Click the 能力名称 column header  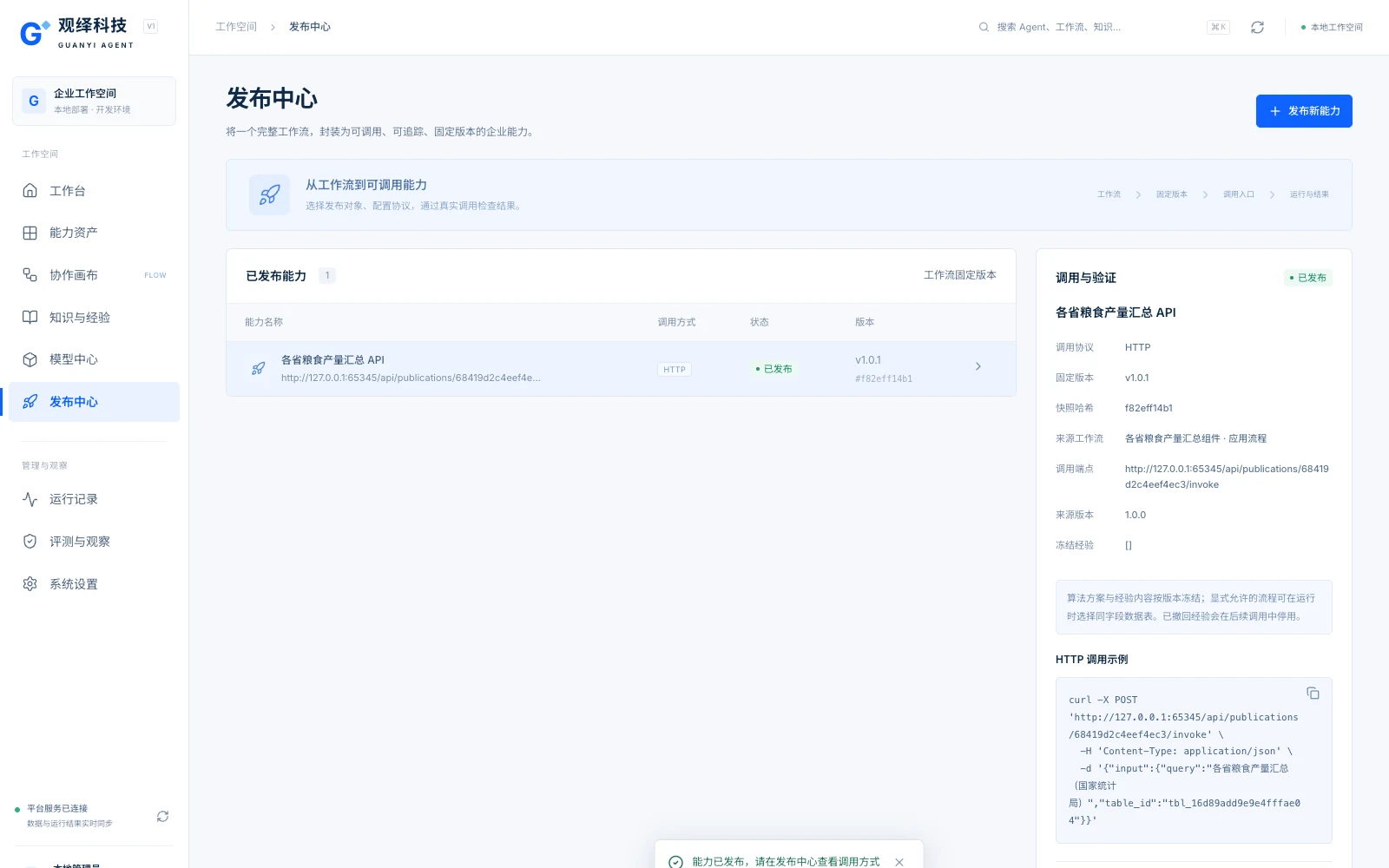pos(264,322)
